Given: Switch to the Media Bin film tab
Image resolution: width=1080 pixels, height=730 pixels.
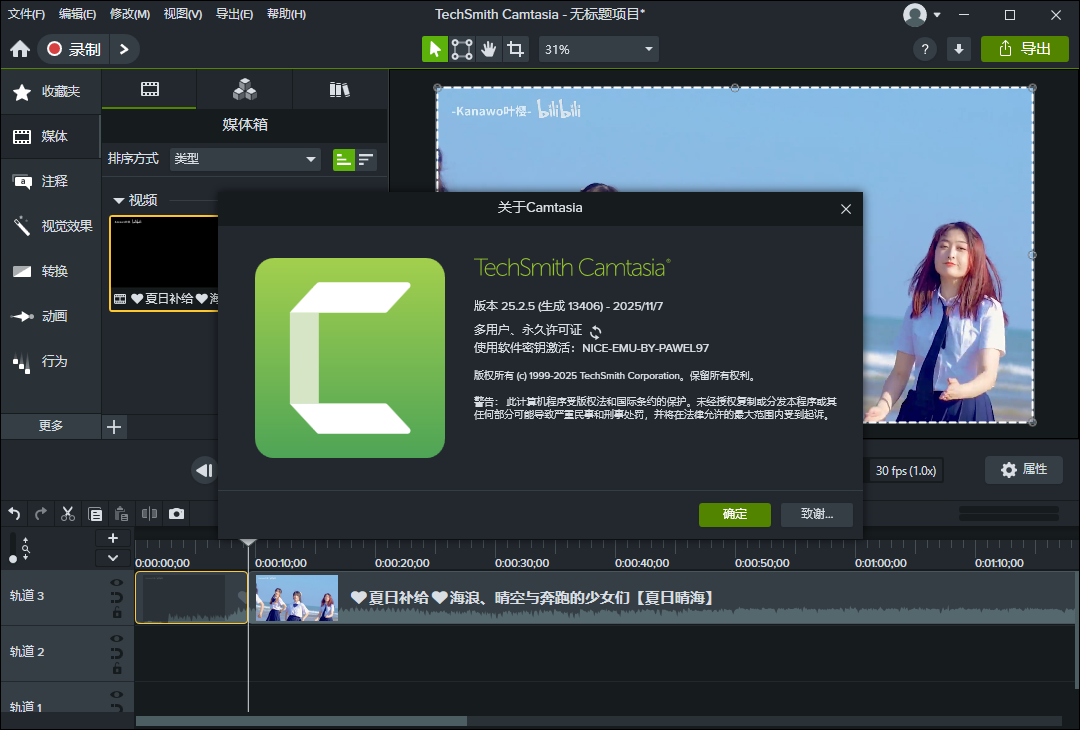Looking at the screenshot, I should (149, 89).
